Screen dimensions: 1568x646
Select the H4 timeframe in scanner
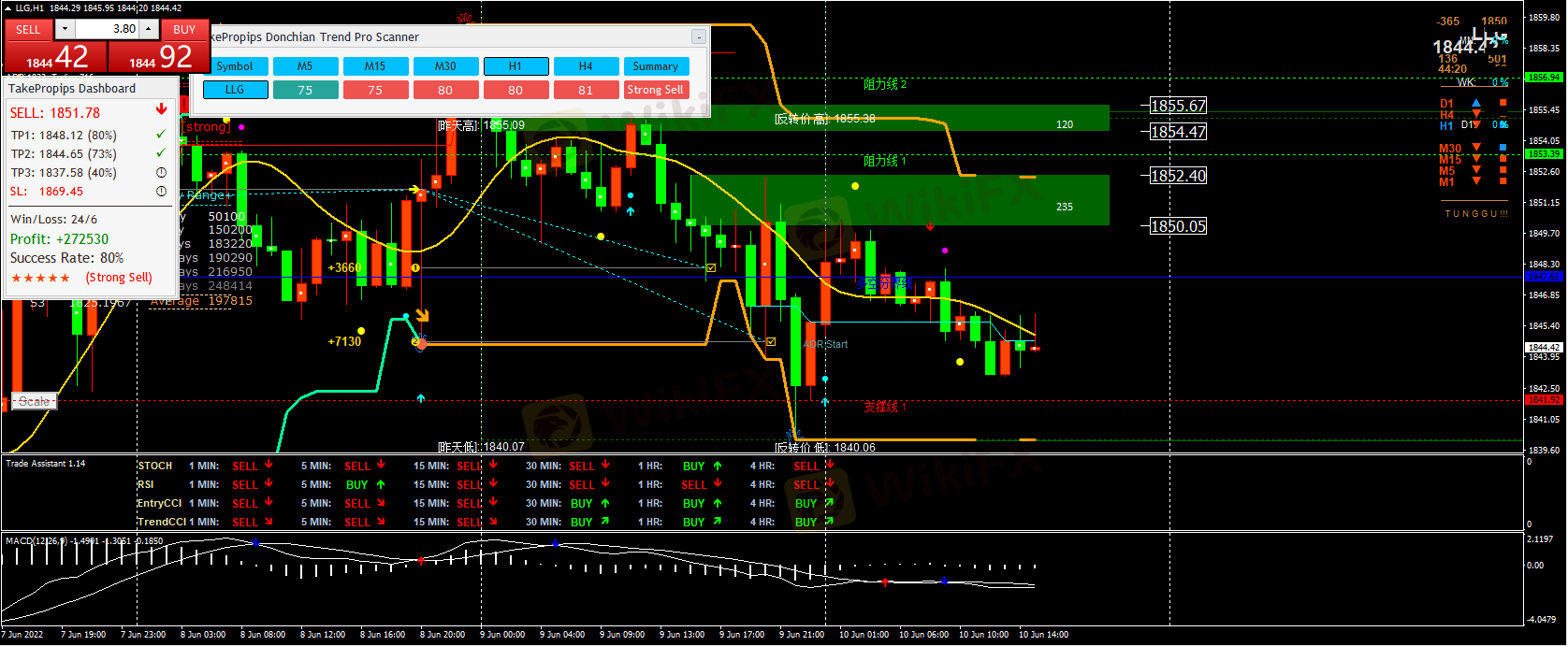586,66
